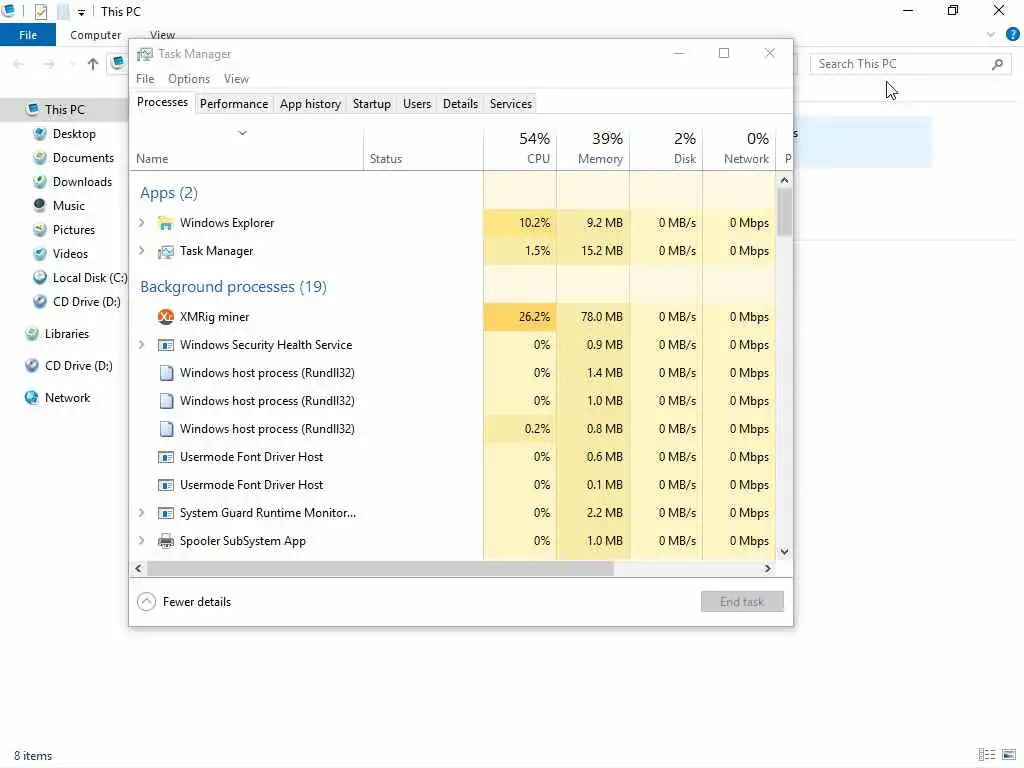Click the This PC icon in sidebar
1024x768 pixels.
point(32,110)
